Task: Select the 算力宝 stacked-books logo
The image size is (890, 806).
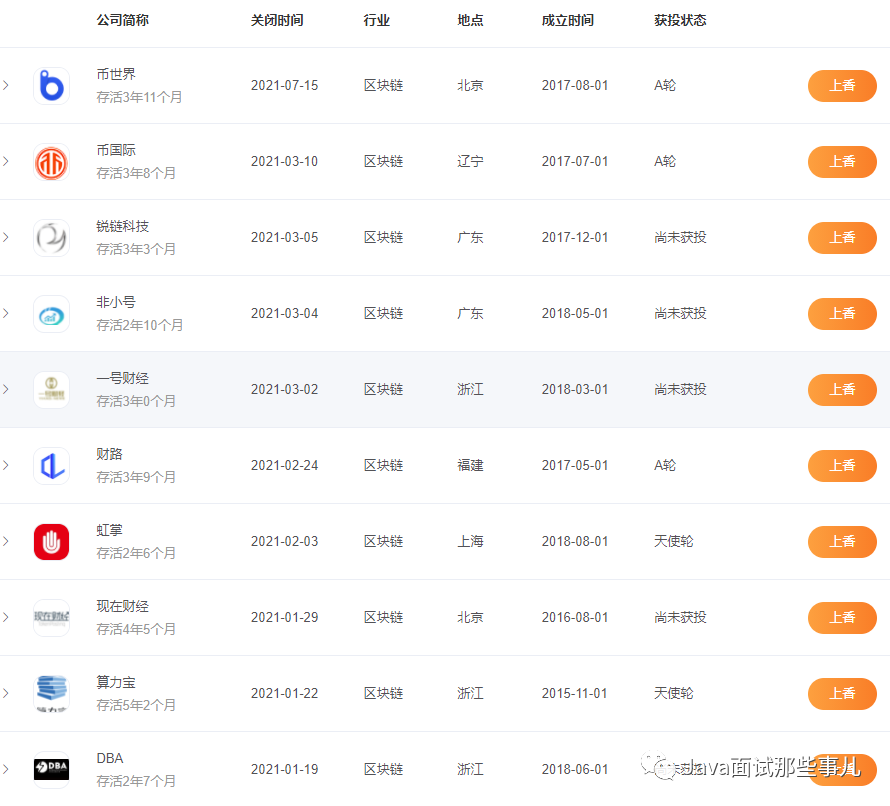Action: click(x=51, y=693)
